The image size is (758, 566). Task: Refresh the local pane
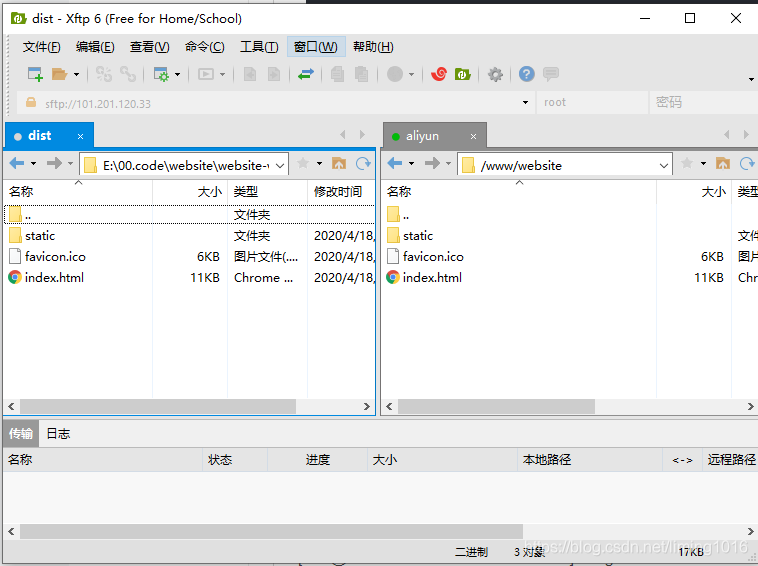363,164
